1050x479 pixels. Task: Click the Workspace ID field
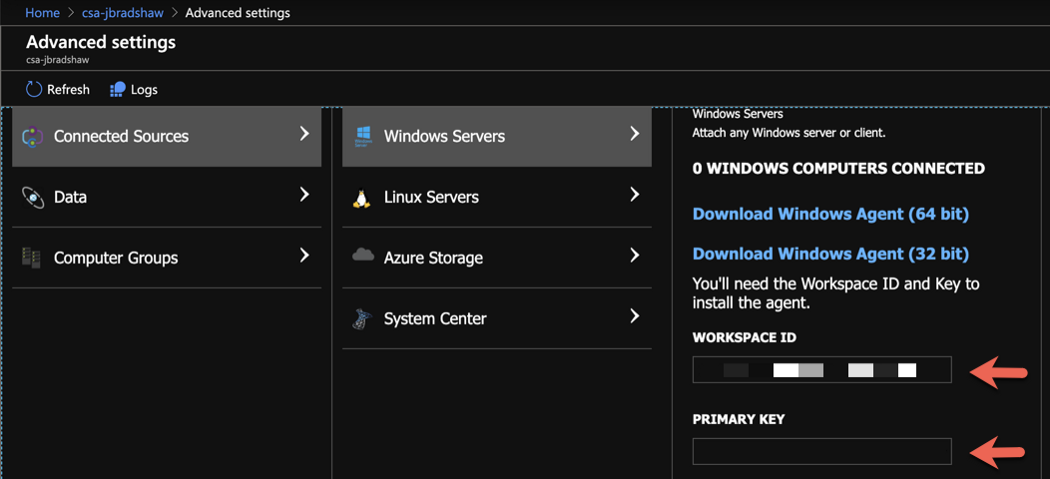pyautogui.click(x=821, y=370)
